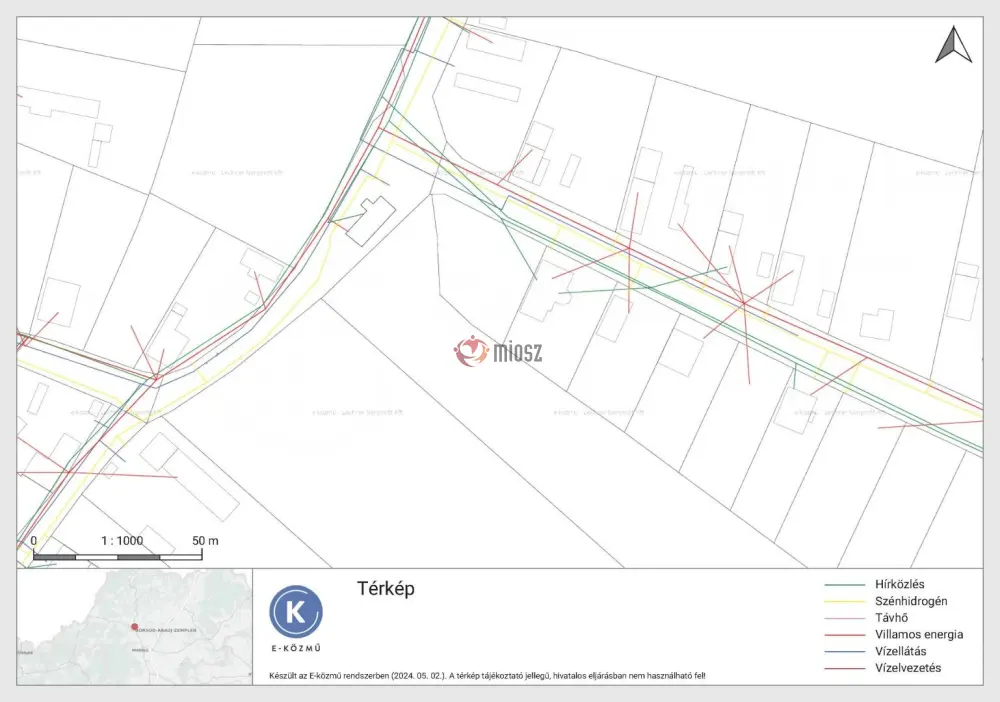Screen dimensions: 1000x702
Task: Click the Hírközlés green legend line
Action: (844, 585)
